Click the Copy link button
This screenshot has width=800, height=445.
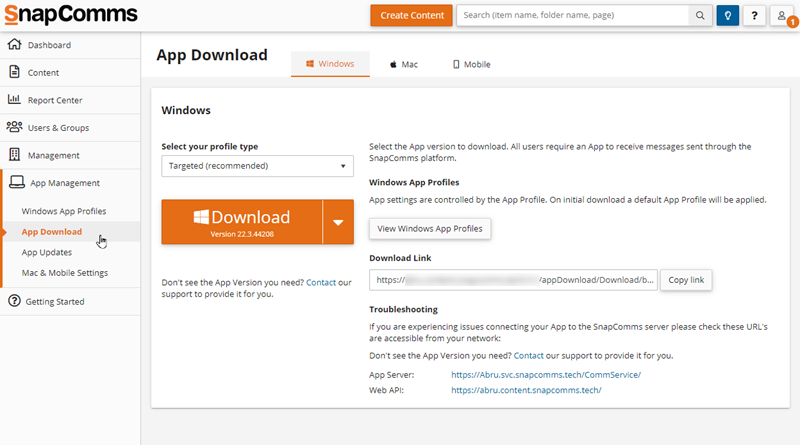pyautogui.click(x=686, y=280)
